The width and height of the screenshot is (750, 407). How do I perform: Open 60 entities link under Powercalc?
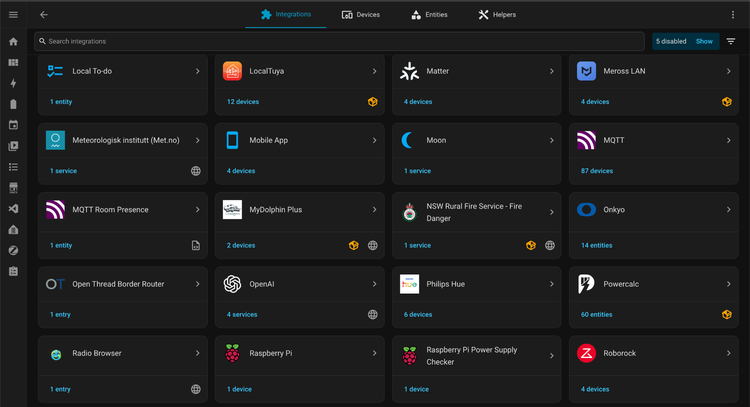pos(596,315)
